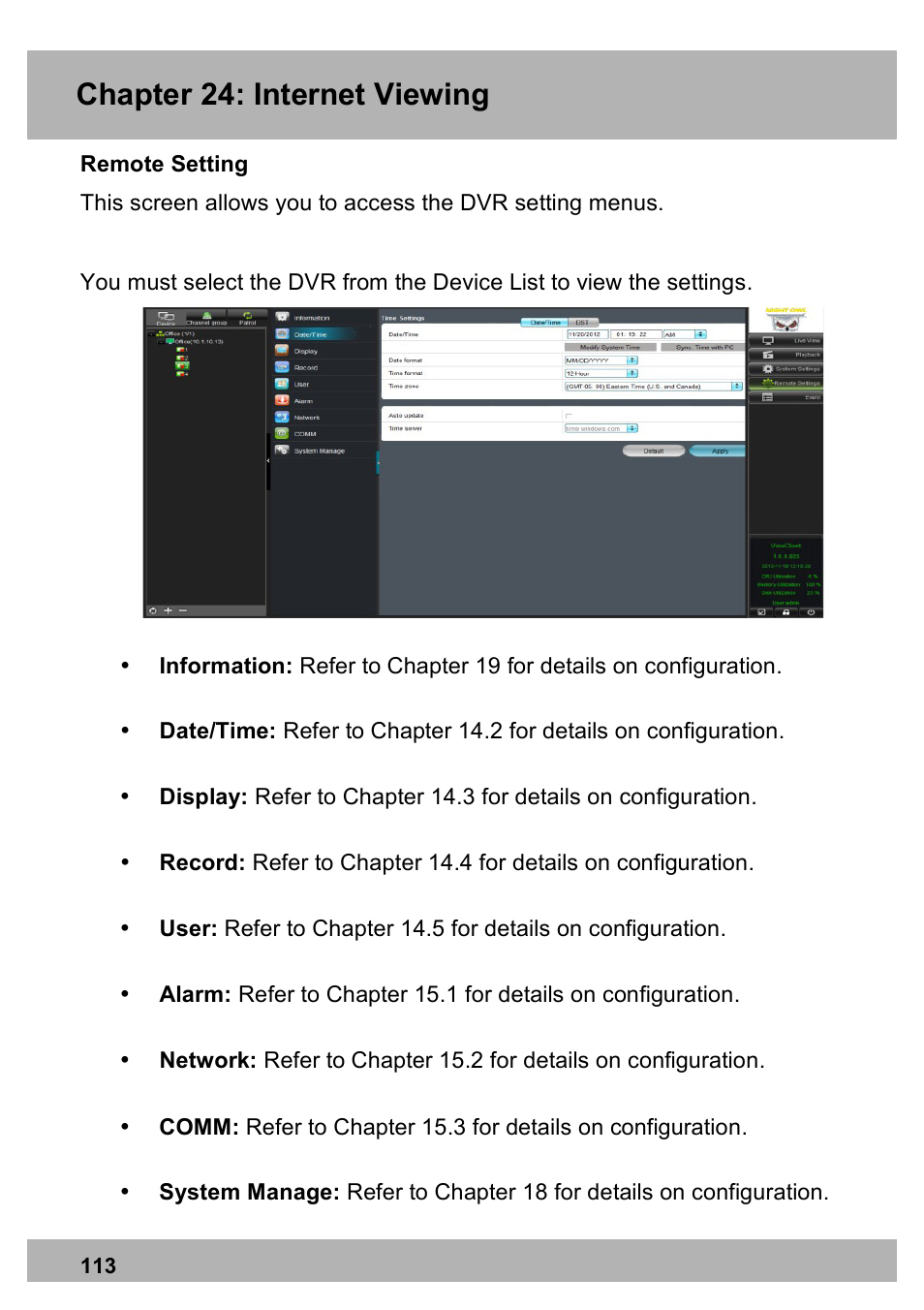This screenshot has width=924, height=1310.
Task: Select camera channel 1 icon
Action: click(x=181, y=350)
